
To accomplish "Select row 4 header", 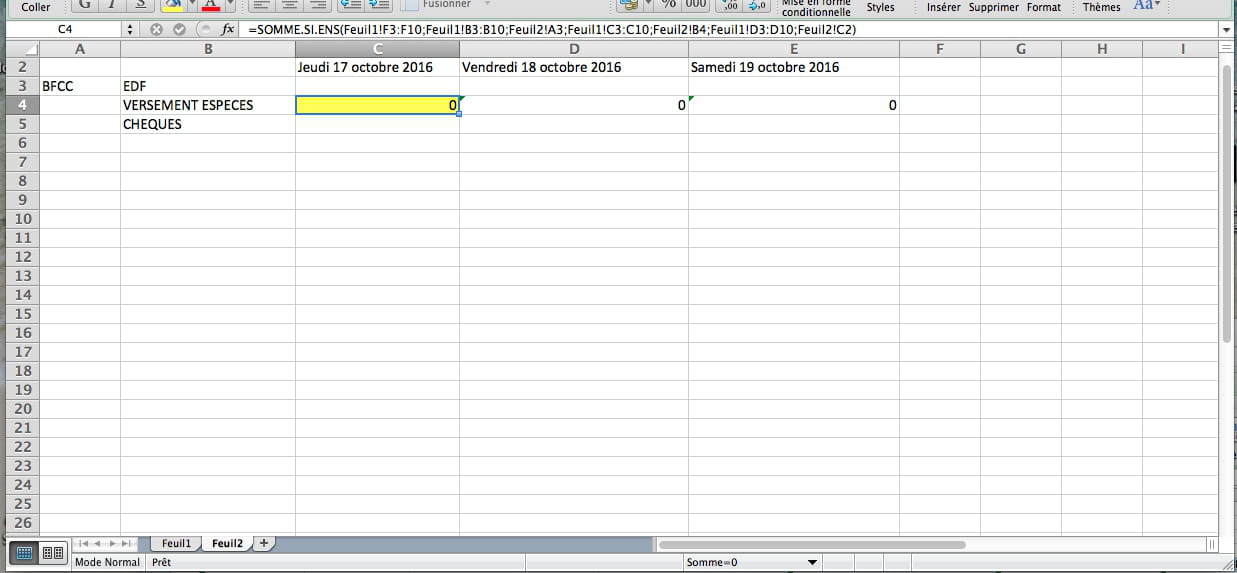I will pos(23,105).
